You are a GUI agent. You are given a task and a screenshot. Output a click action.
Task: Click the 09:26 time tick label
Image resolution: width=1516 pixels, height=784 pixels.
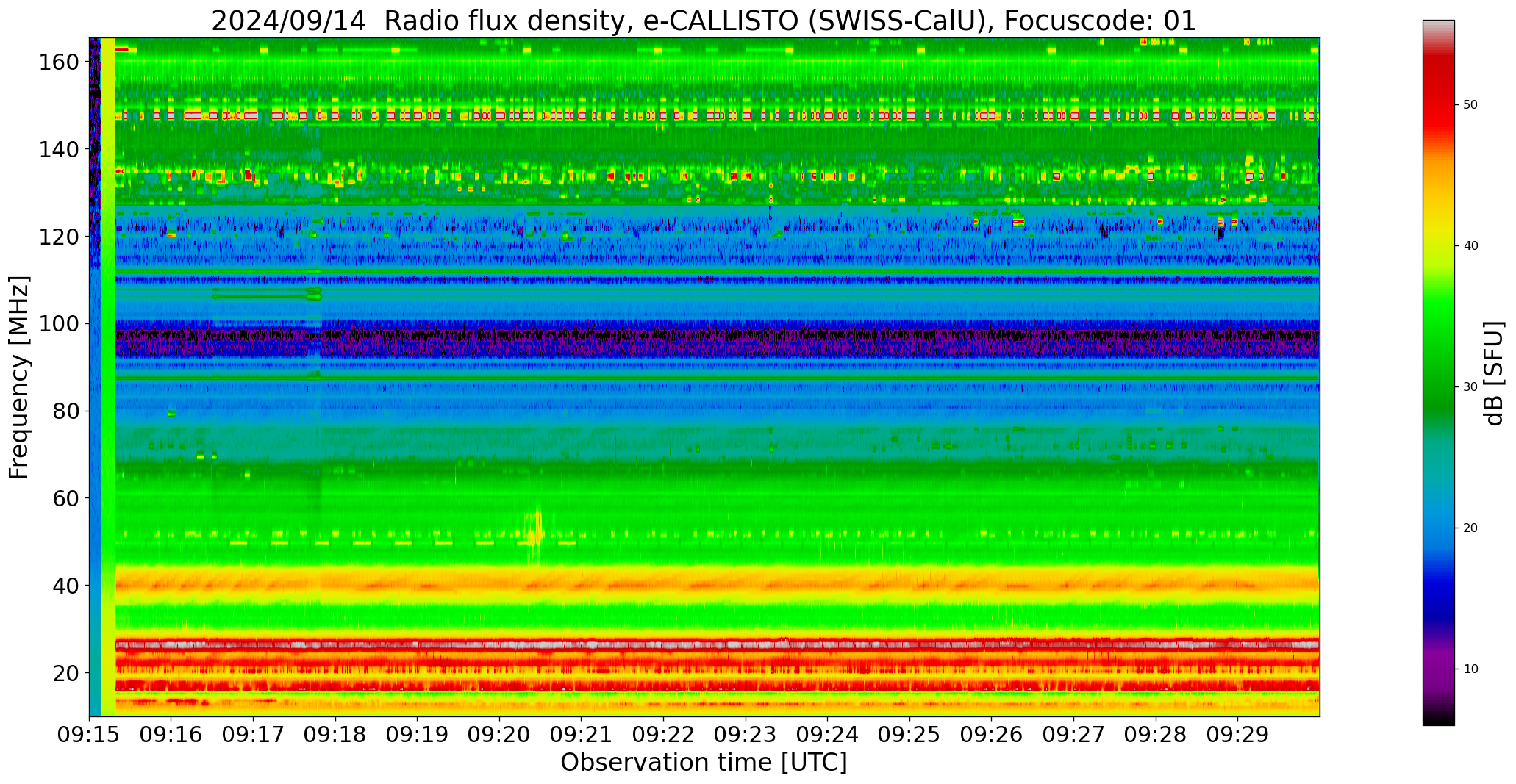point(991,735)
